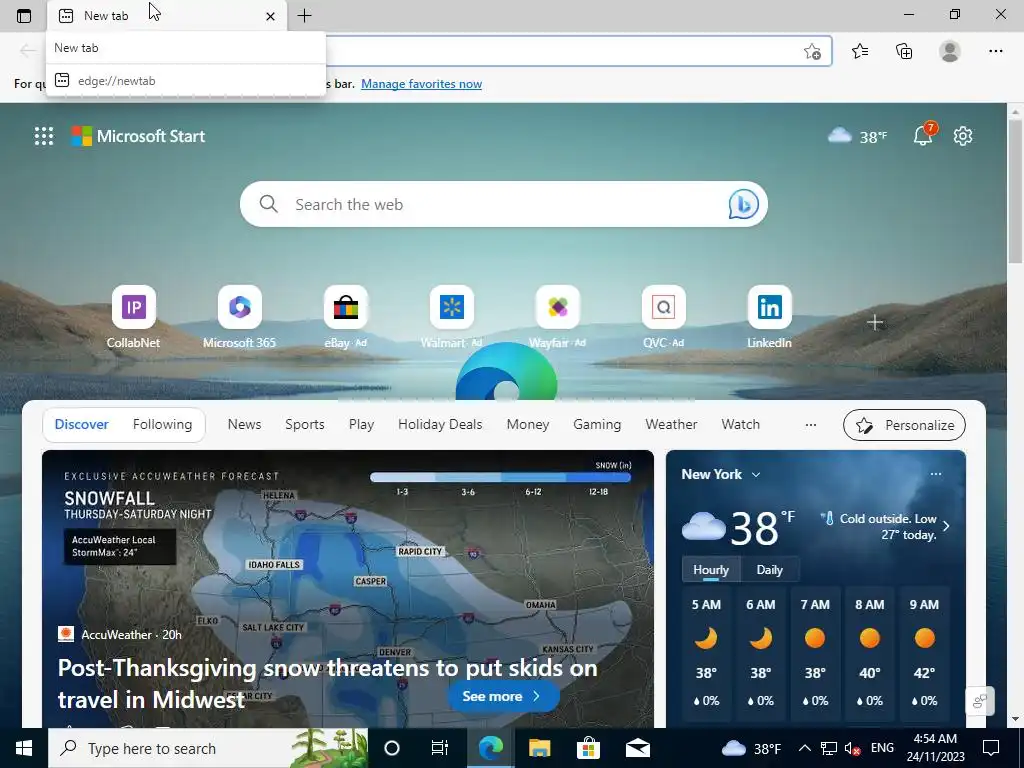Click taskbar Type here to search box

(208, 748)
